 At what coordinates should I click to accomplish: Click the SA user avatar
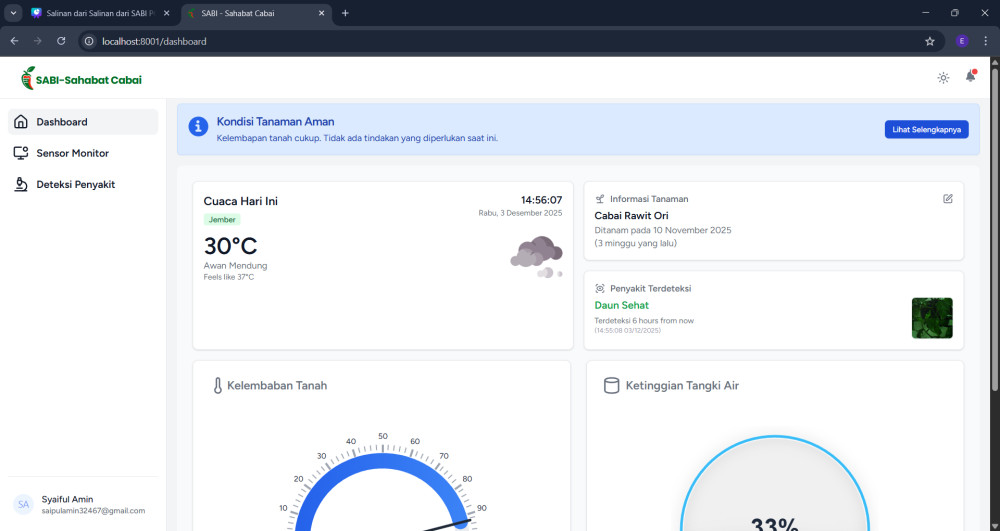pos(23,504)
